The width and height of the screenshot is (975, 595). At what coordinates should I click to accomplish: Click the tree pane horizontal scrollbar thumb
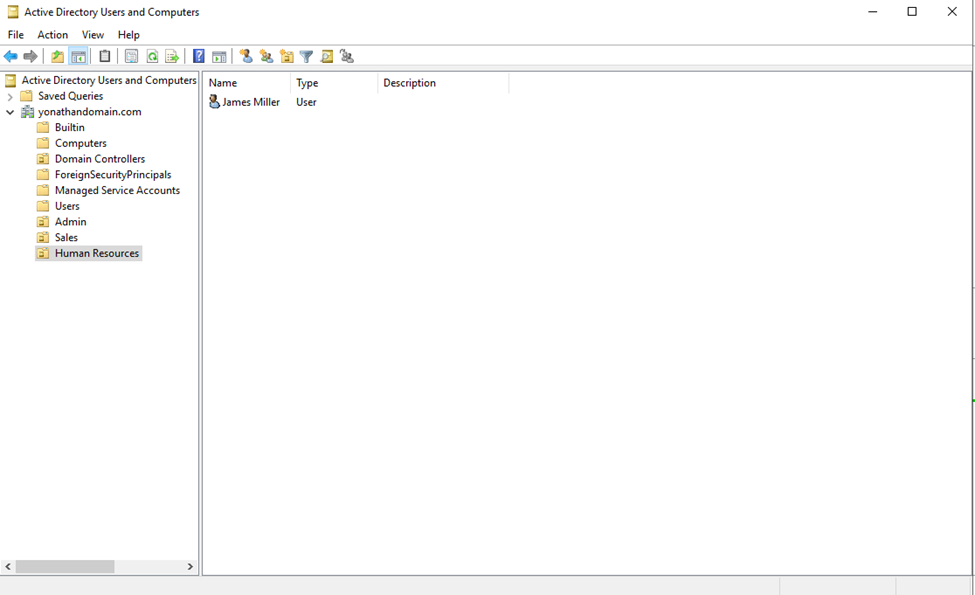point(65,566)
